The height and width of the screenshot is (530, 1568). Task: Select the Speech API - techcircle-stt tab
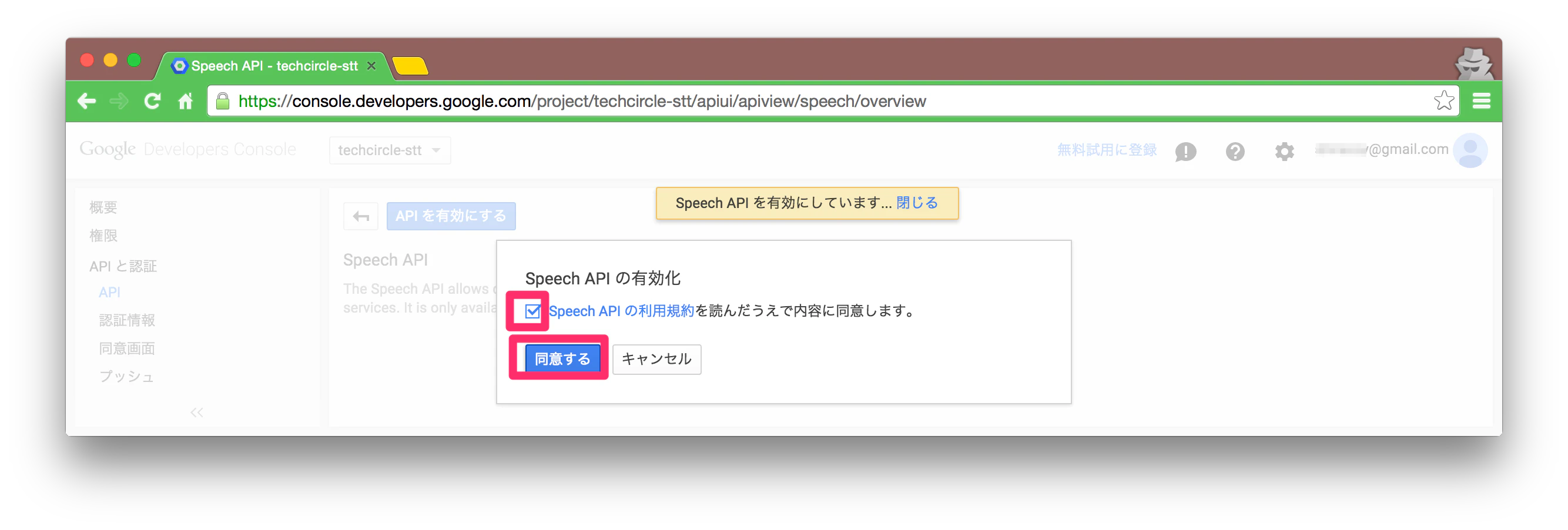[274, 66]
